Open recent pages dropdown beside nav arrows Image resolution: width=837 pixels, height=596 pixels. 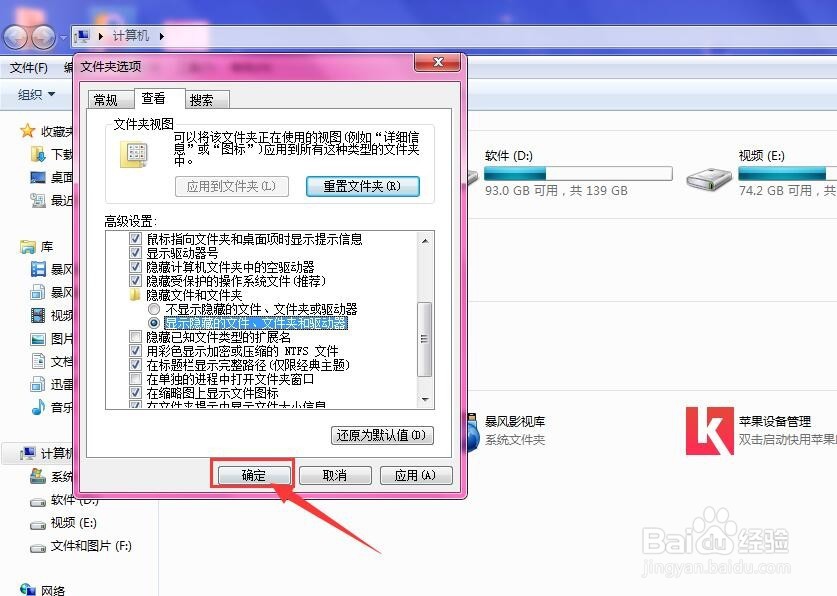[64, 37]
